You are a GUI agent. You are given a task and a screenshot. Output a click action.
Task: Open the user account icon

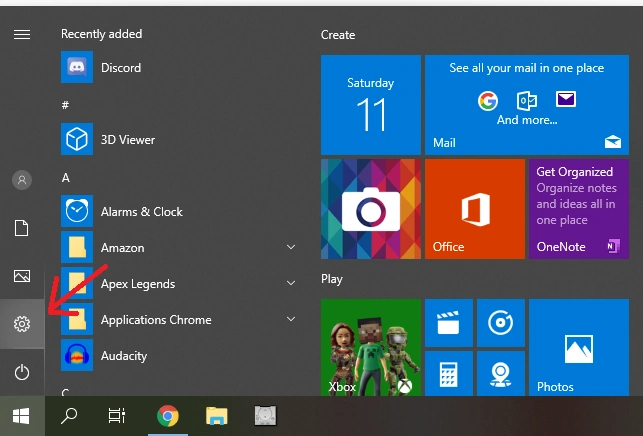click(22, 180)
